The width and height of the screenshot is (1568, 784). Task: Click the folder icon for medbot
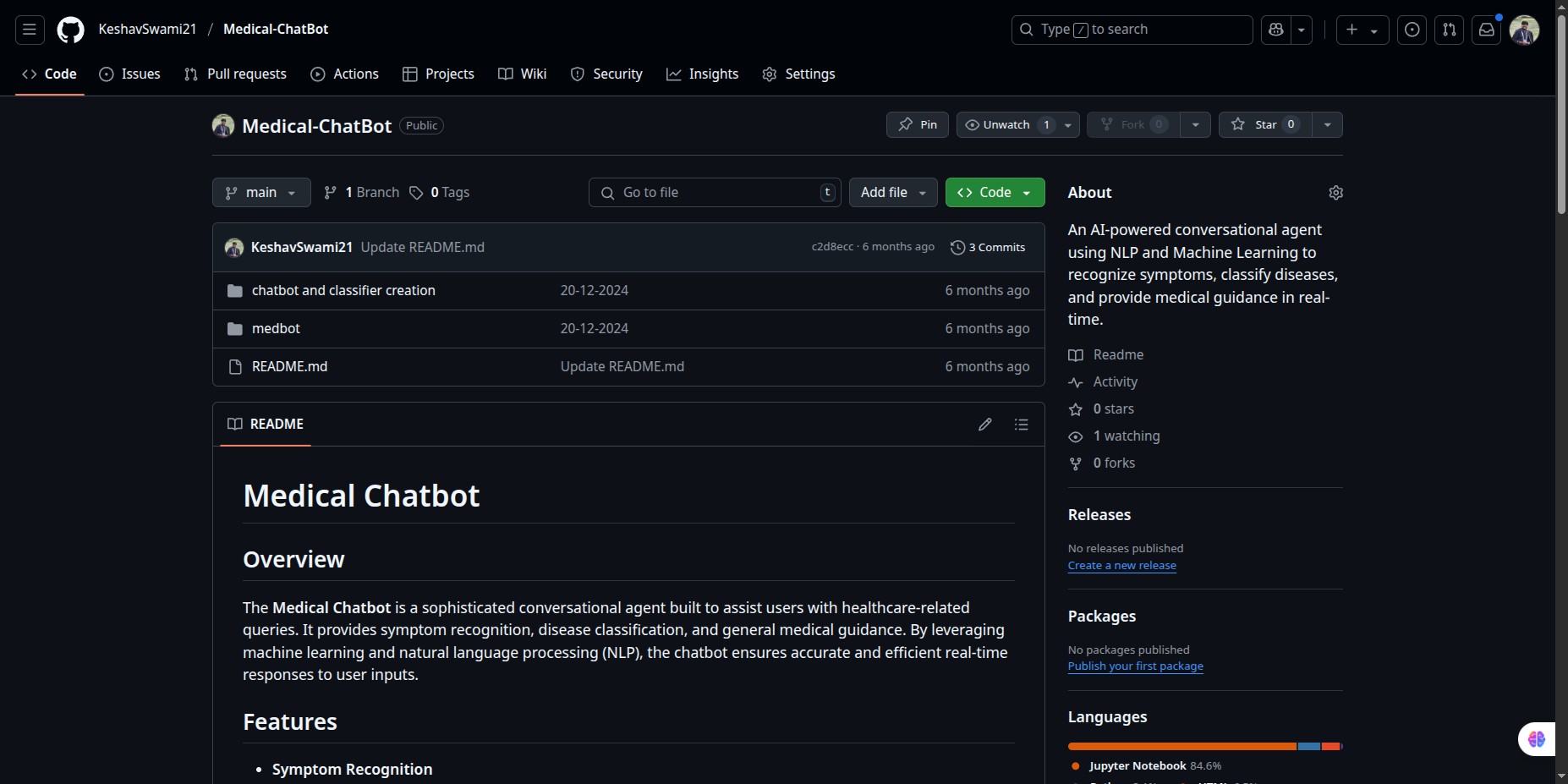pyautogui.click(x=235, y=329)
